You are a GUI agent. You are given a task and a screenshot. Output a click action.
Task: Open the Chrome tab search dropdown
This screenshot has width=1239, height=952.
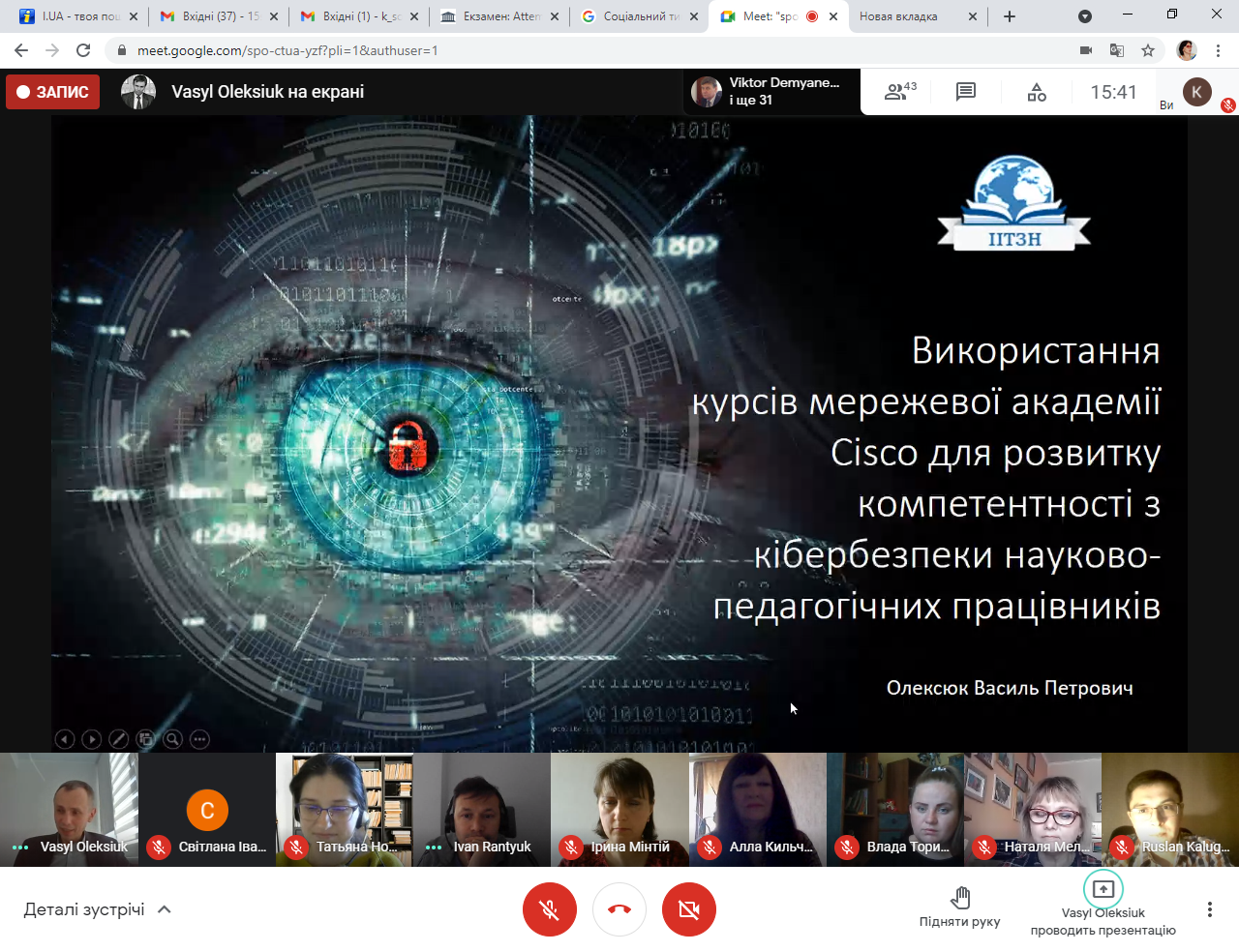(1085, 16)
